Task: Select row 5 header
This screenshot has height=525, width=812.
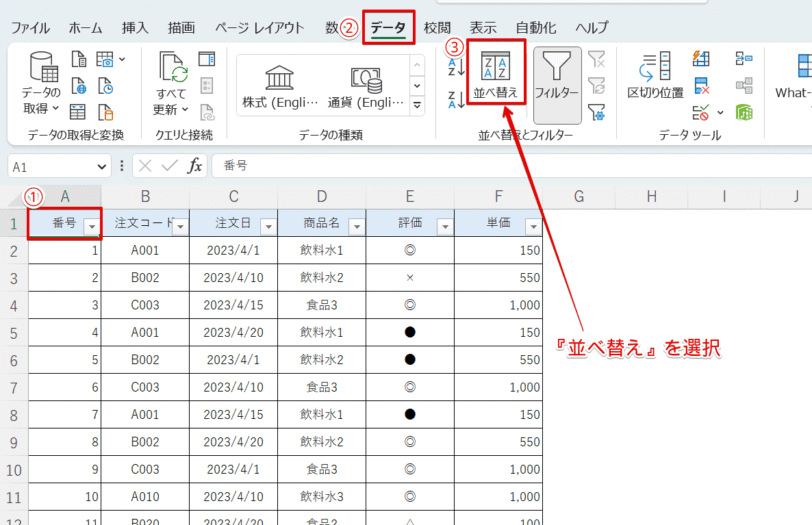Action: point(14,332)
